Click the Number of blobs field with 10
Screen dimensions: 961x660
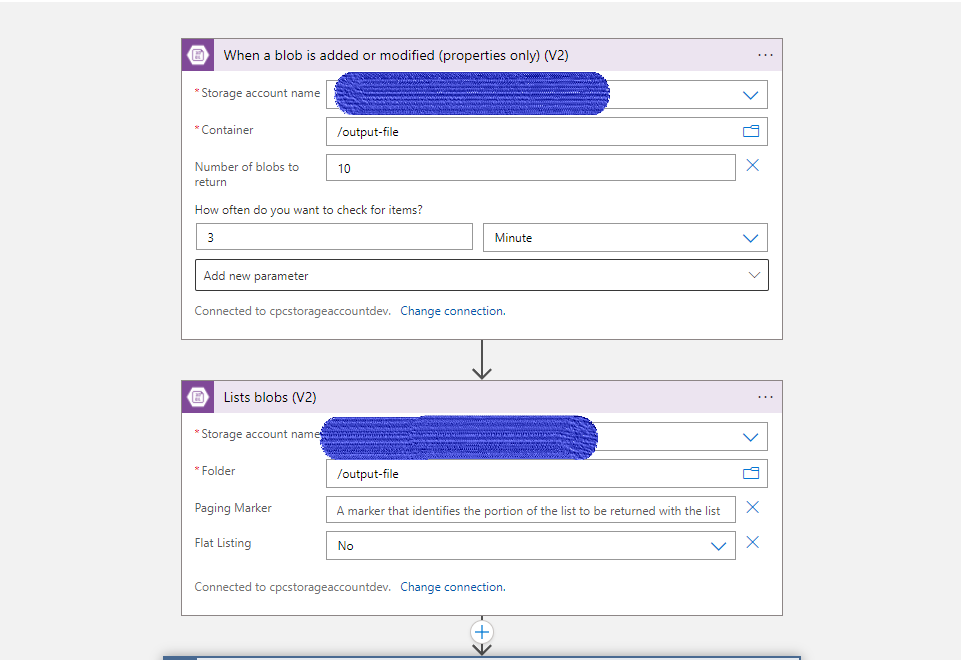coord(531,168)
